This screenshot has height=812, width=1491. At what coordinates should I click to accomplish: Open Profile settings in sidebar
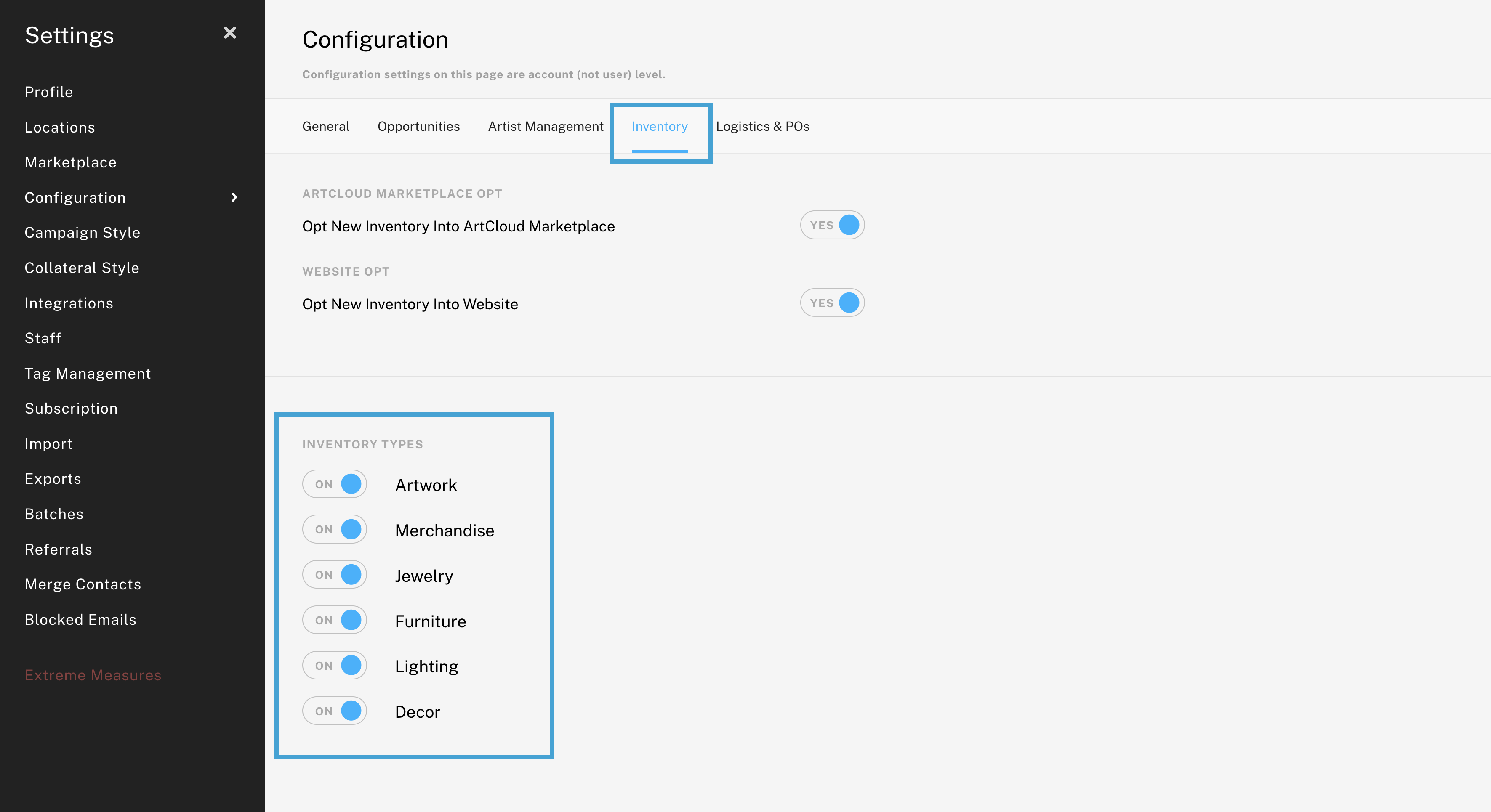49,92
